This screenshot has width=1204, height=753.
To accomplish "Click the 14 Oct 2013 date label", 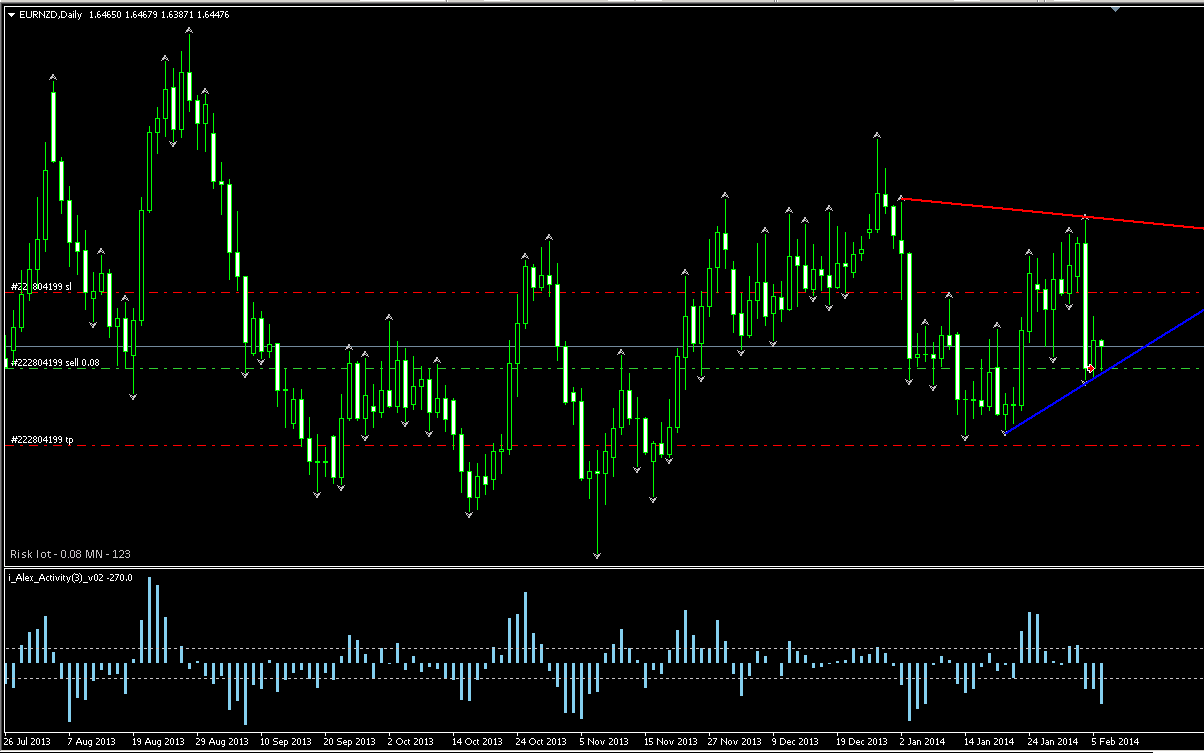I will 477,742.
